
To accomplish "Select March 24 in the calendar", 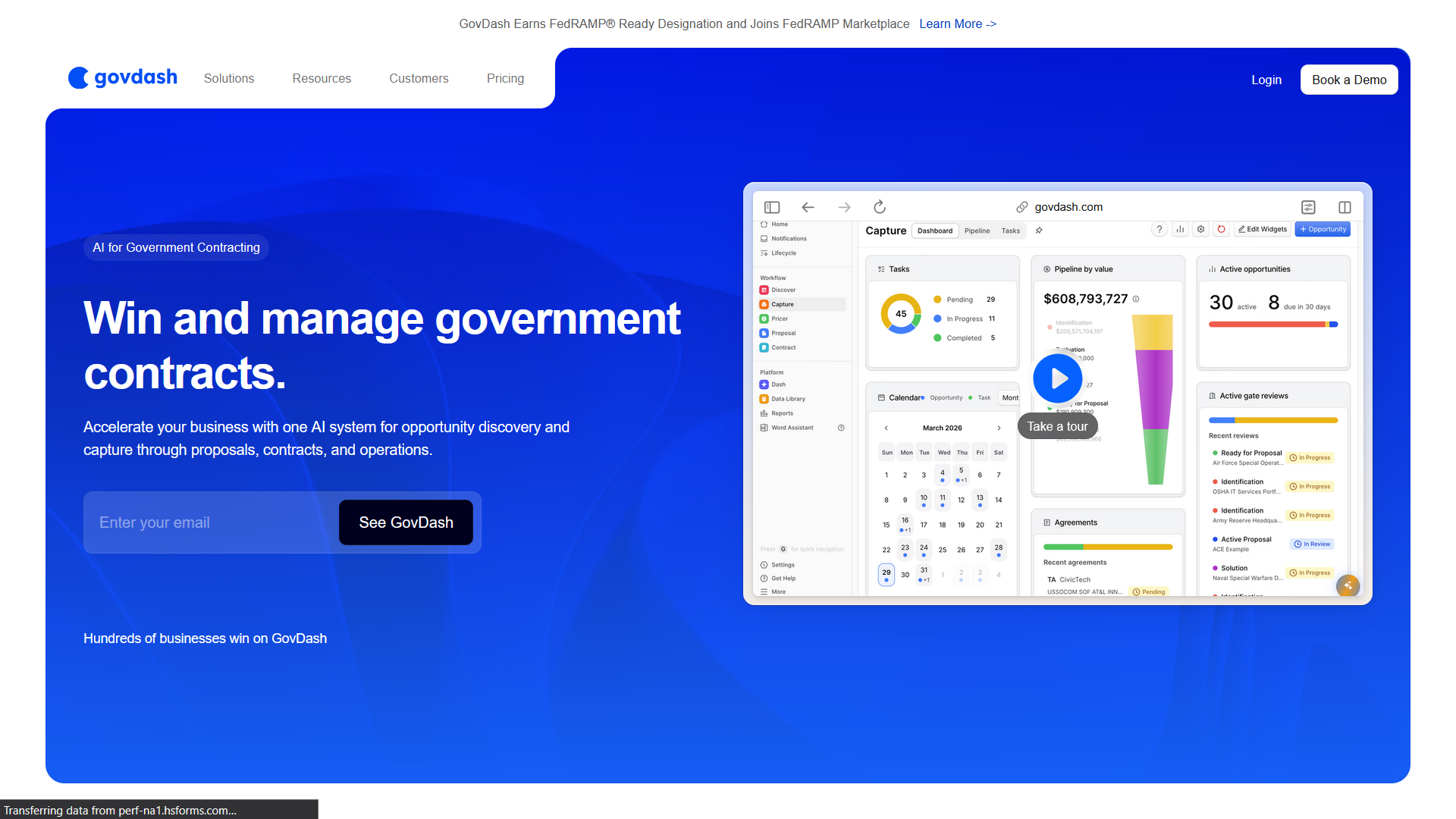I will (924, 550).
